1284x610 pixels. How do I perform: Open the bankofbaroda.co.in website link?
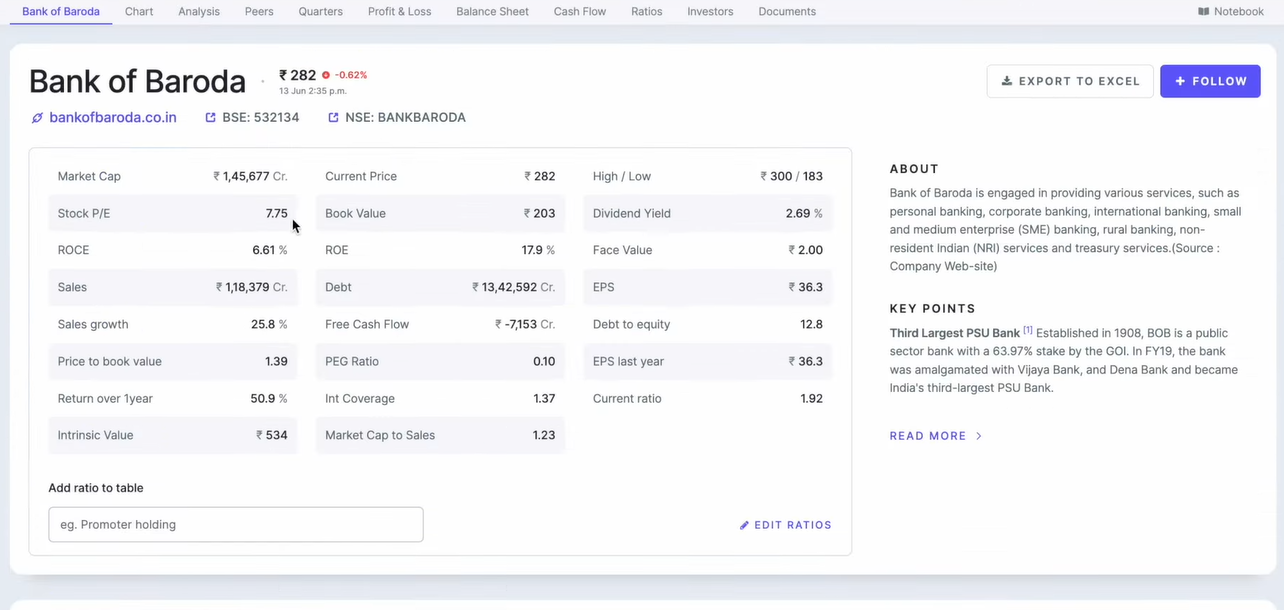(113, 118)
